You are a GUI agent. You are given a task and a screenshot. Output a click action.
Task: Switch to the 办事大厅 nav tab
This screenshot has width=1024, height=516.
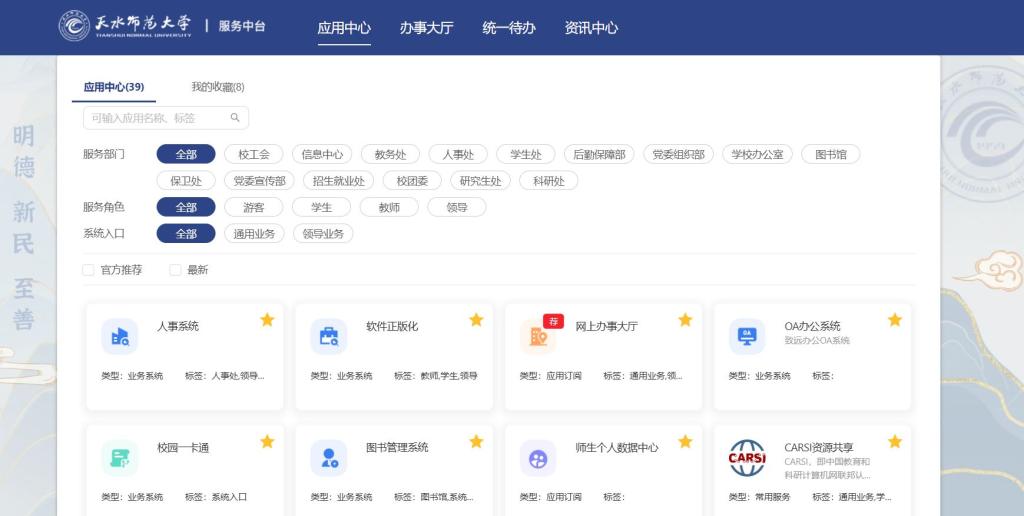click(x=426, y=28)
